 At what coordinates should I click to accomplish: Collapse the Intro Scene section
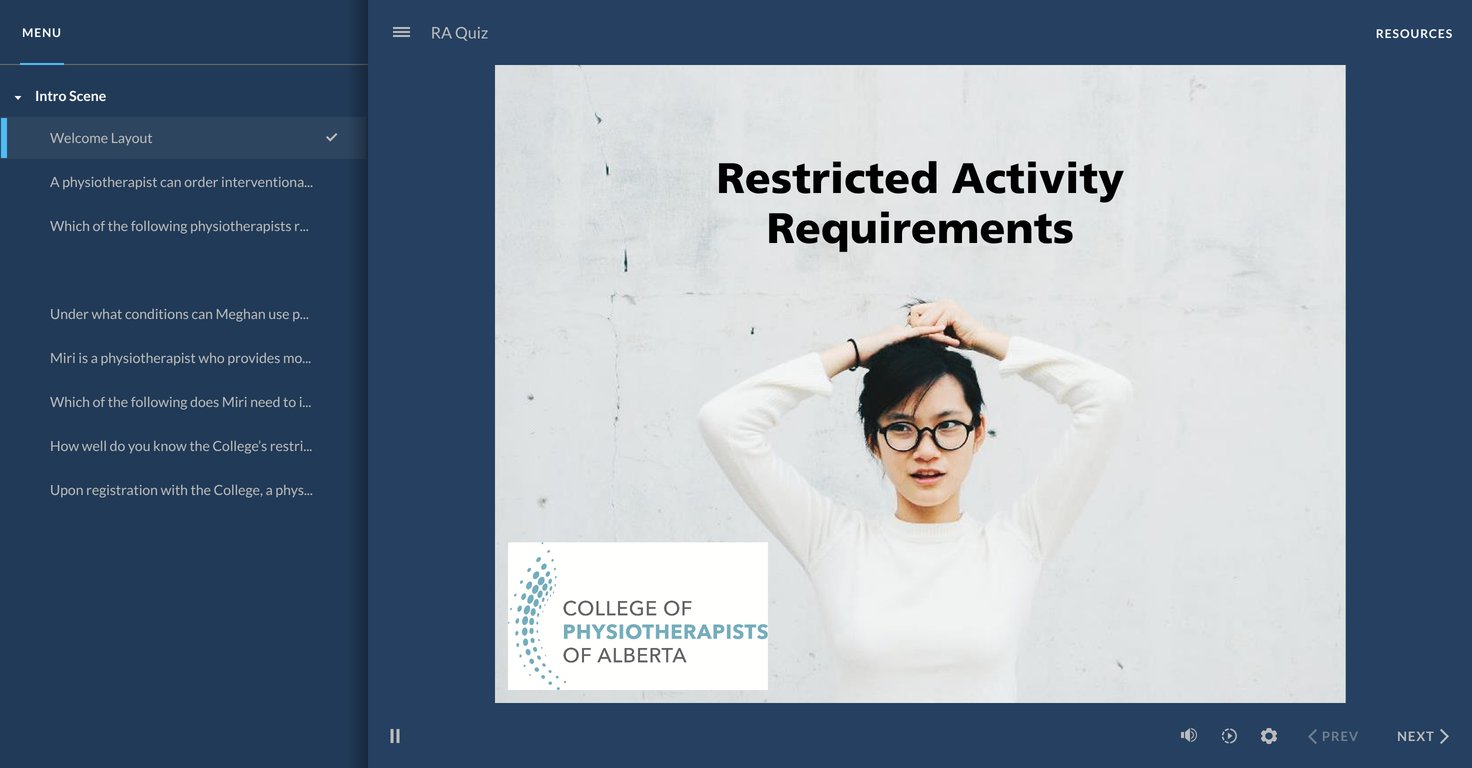(18, 97)
